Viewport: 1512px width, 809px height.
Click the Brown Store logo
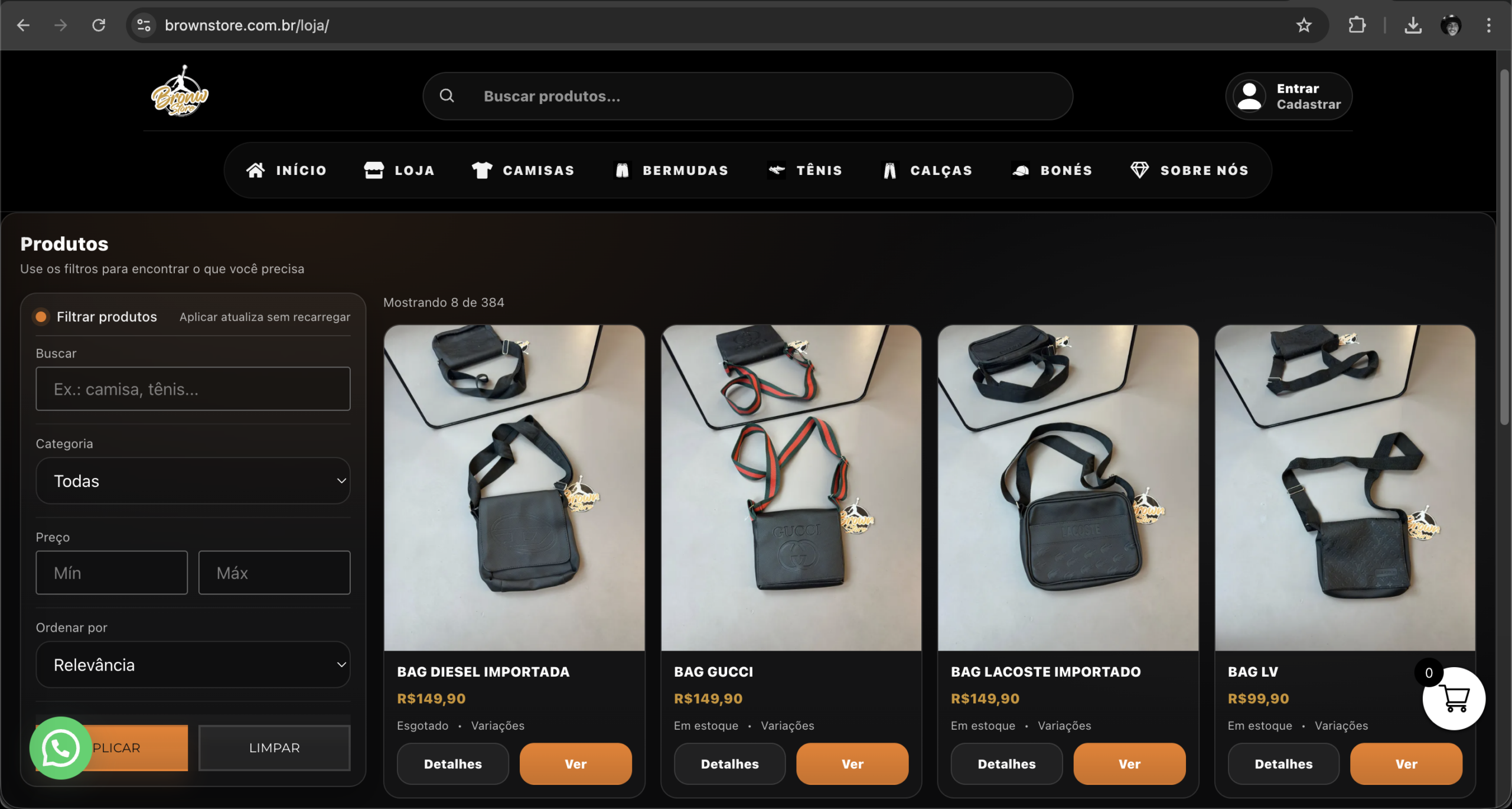tap(180, 92)
